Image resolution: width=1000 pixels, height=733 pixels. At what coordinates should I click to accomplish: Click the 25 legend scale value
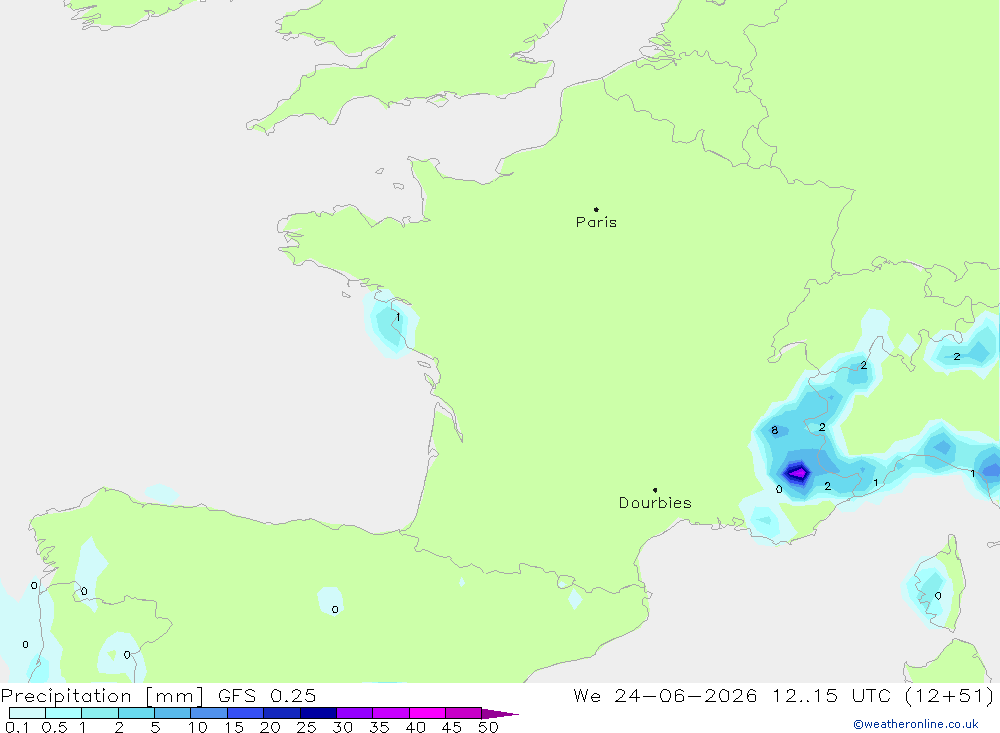(306, 727)
